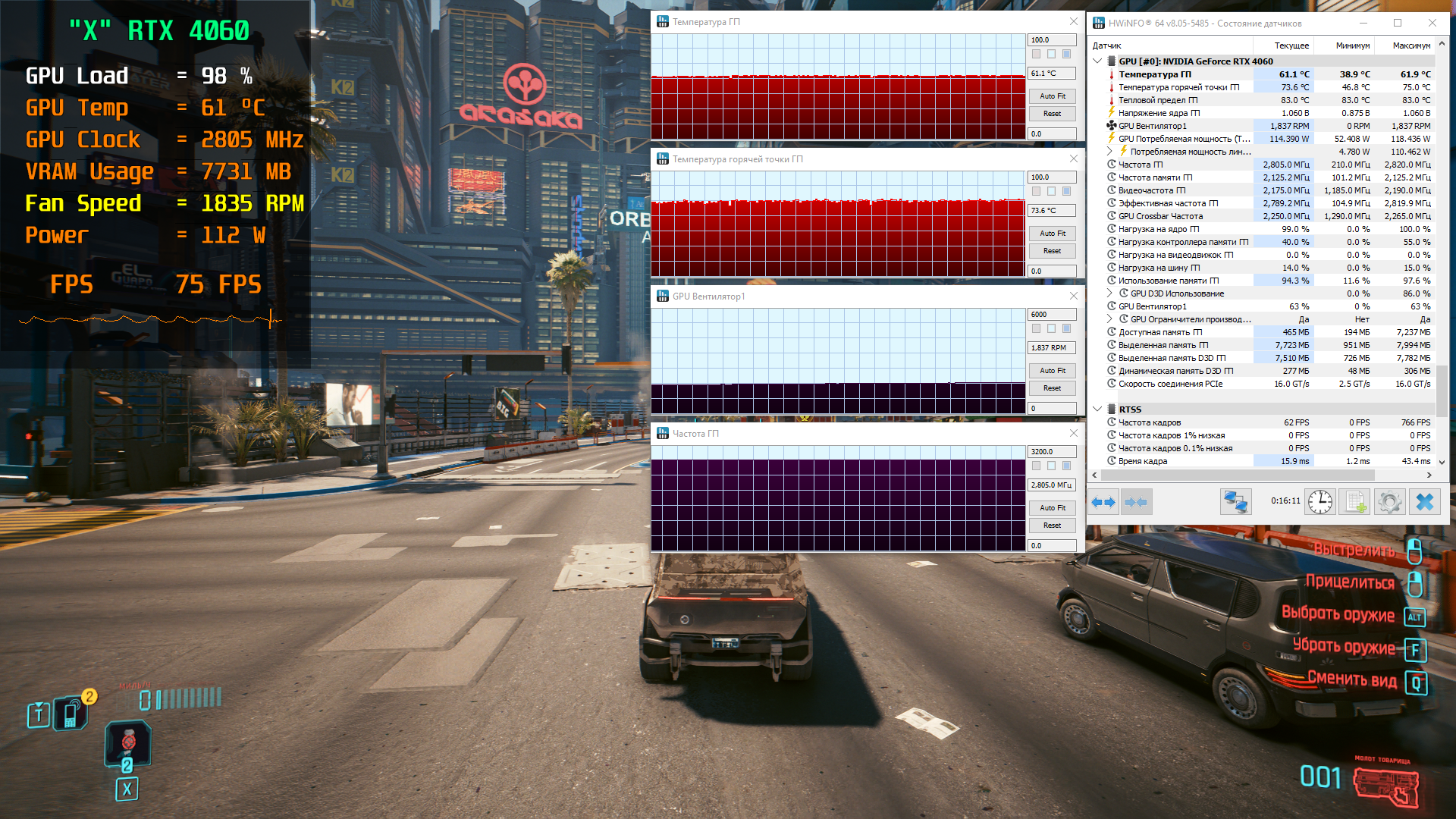Click the collapse layout arrows icon
Image resolution: width=1456 pixels, height=819 pixels.
(x=1136, y=502)
